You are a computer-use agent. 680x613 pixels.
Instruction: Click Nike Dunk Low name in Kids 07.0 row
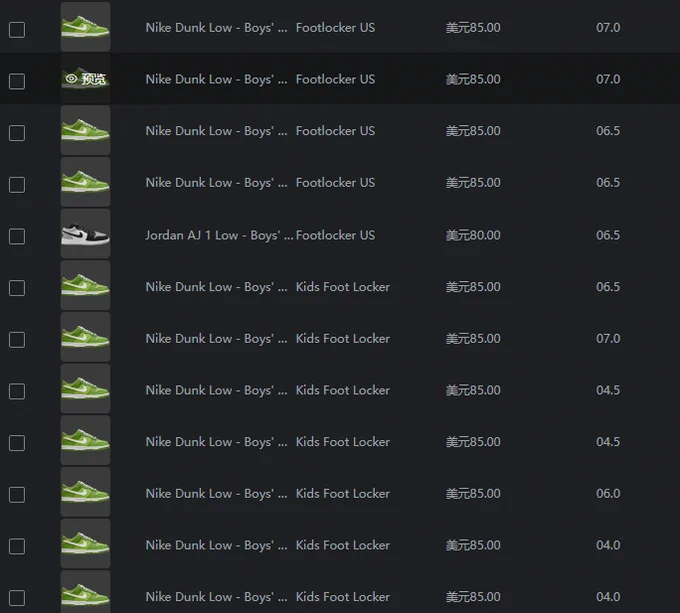point(216,339)
